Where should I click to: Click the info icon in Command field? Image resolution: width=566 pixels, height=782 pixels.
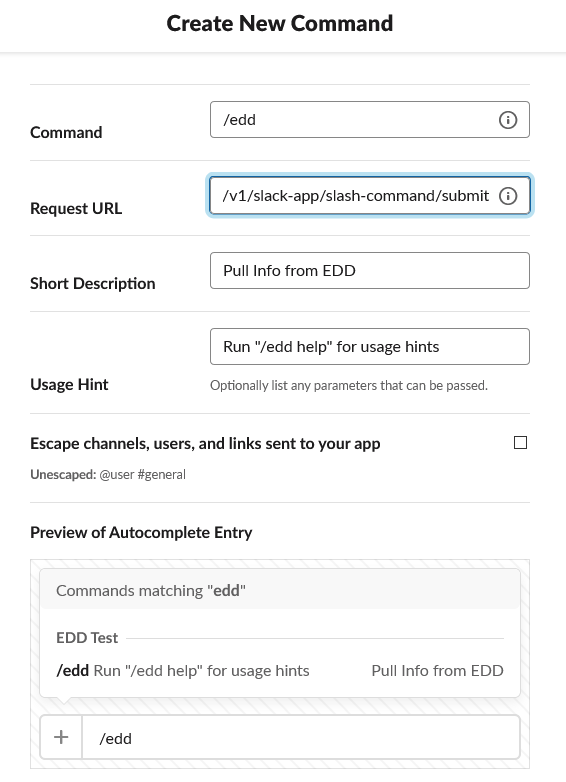click(x=508, y=120)
